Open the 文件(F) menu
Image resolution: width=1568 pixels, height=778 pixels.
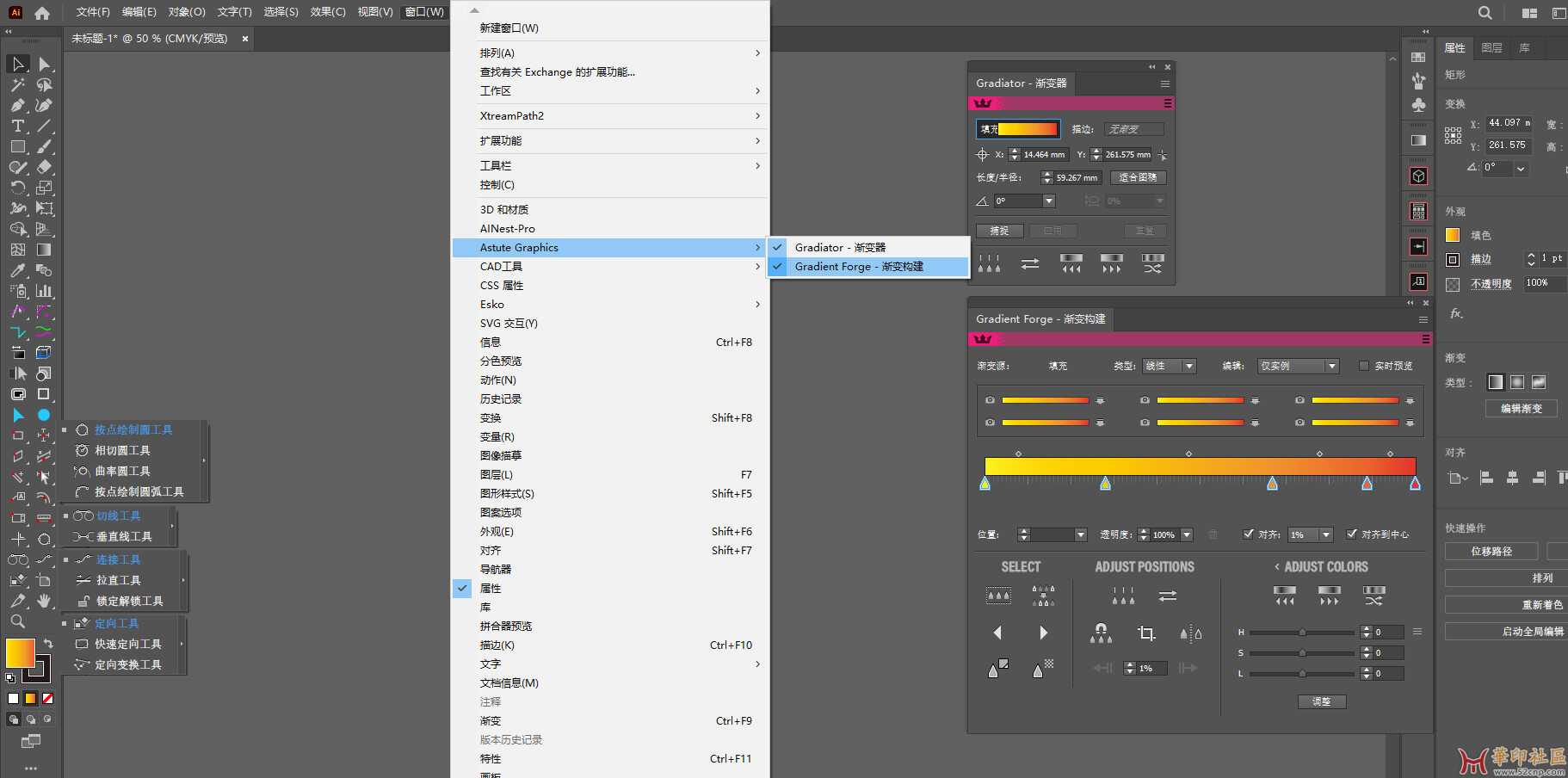(93, 12)
